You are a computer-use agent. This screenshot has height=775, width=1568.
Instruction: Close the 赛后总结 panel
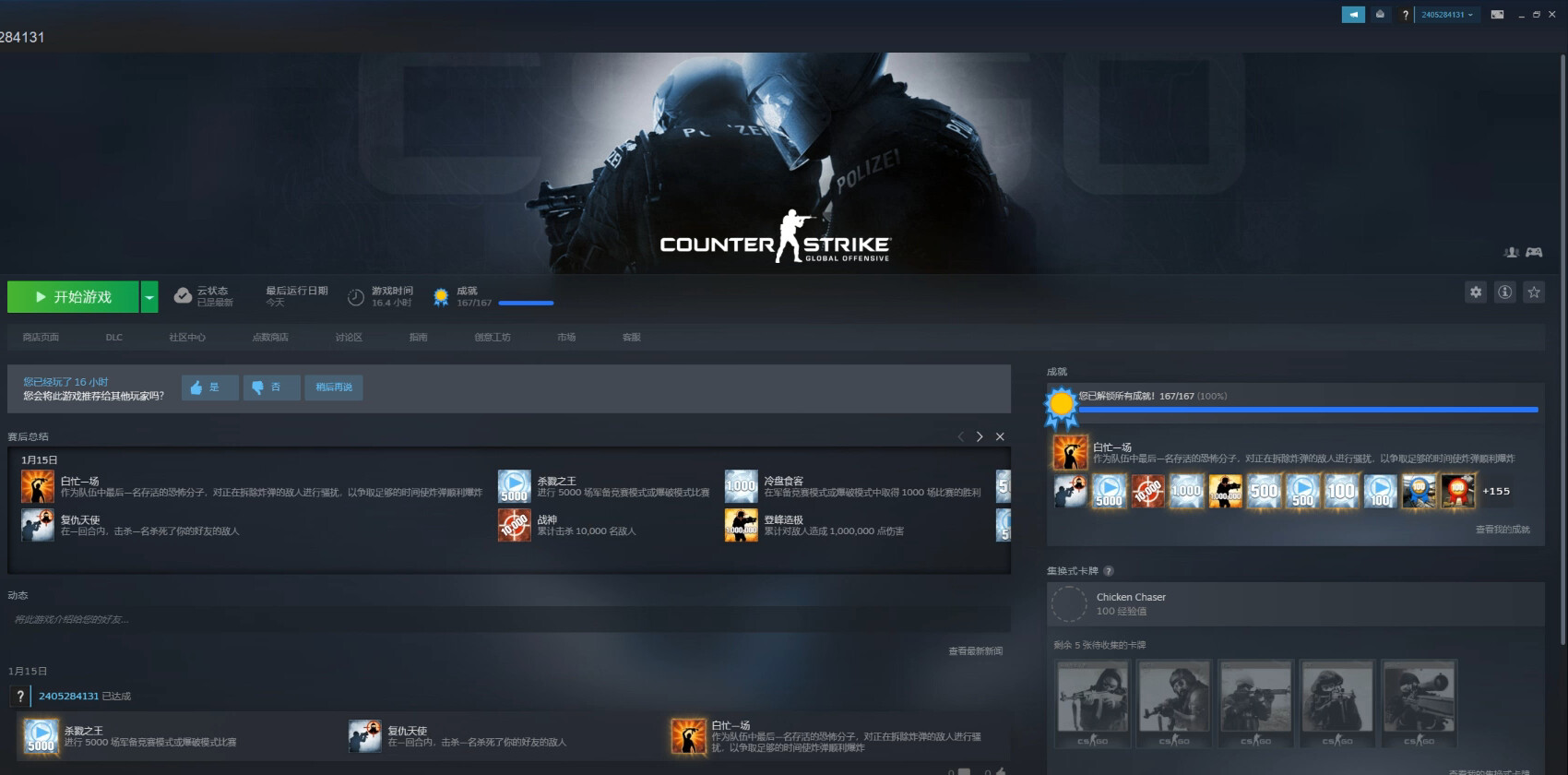pos(1000,436)
